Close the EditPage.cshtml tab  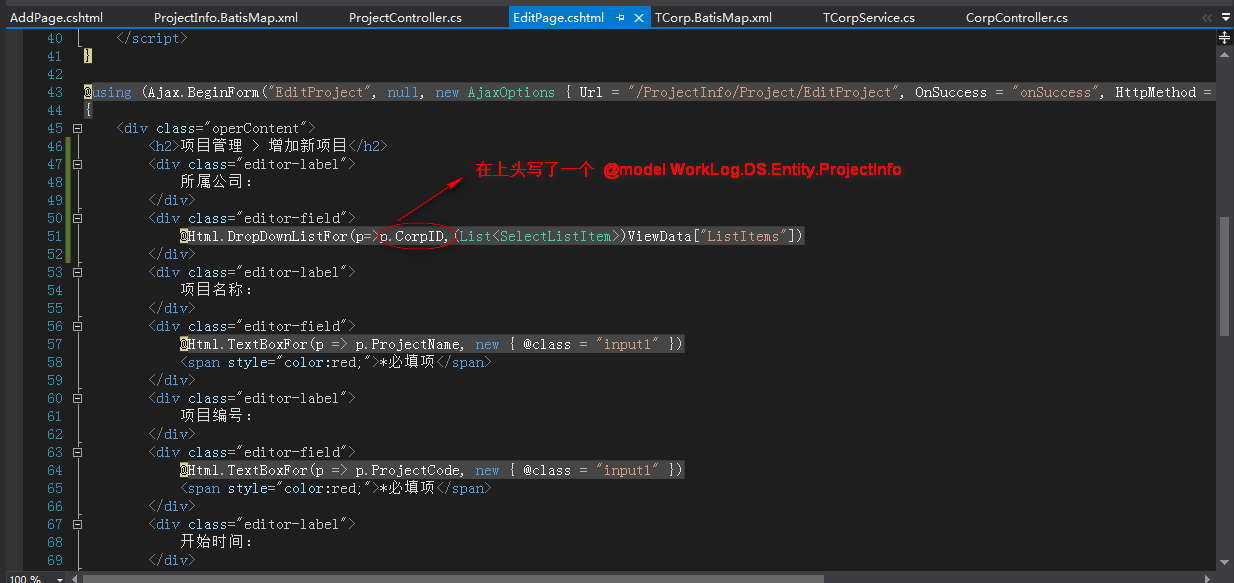(x=640, y=18)
